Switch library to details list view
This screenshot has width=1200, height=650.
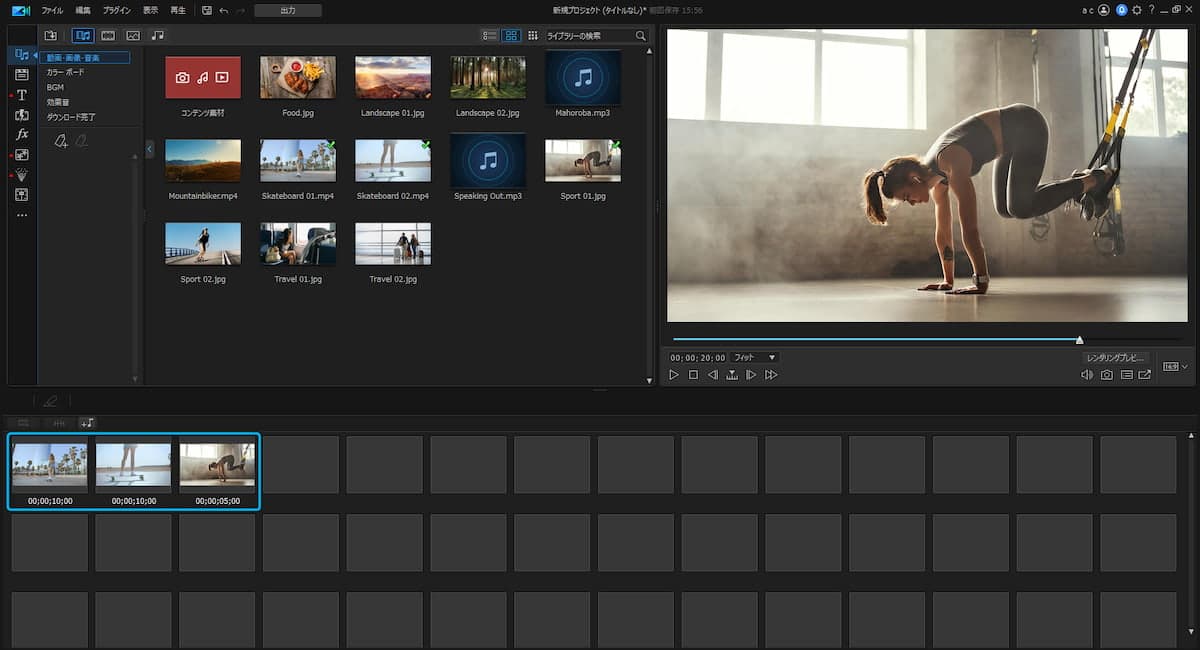click(489, 36)
